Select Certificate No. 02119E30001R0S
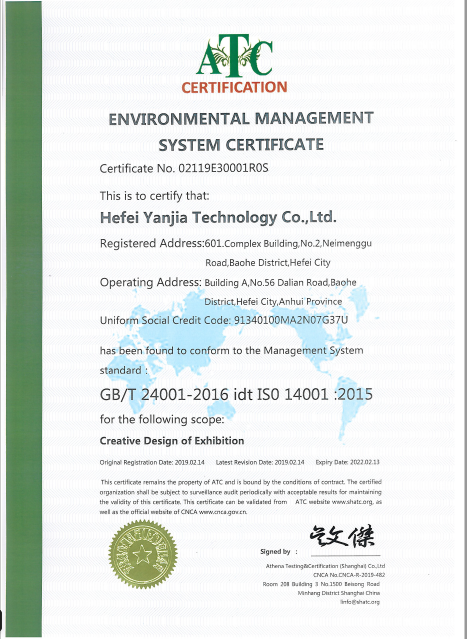Viewport: 467px width, 639px height. point(184,168)
